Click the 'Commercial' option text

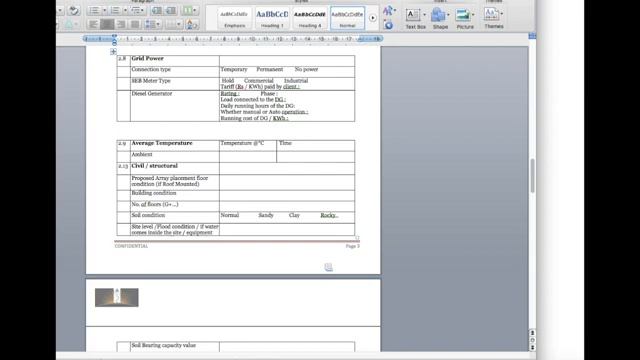pyautogui.click(x=259, y=81)
